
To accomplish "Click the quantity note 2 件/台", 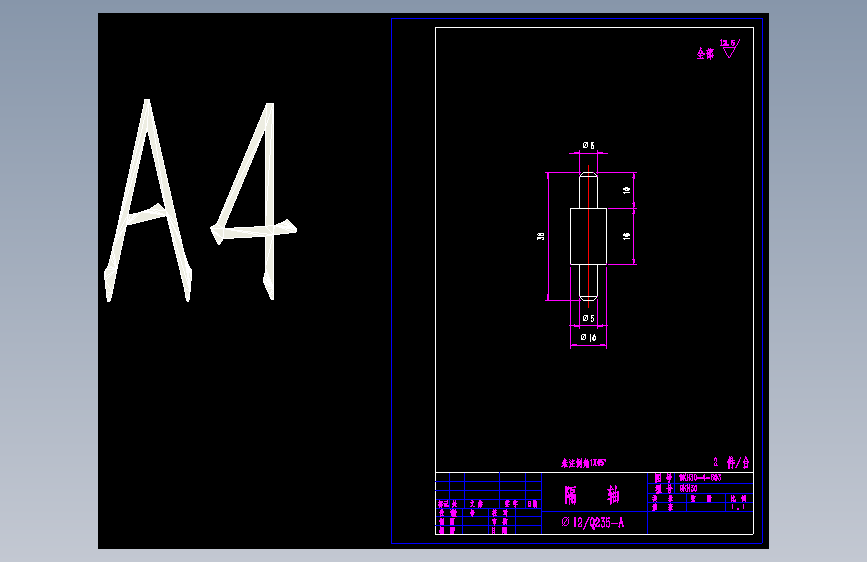I will (731, 462).
